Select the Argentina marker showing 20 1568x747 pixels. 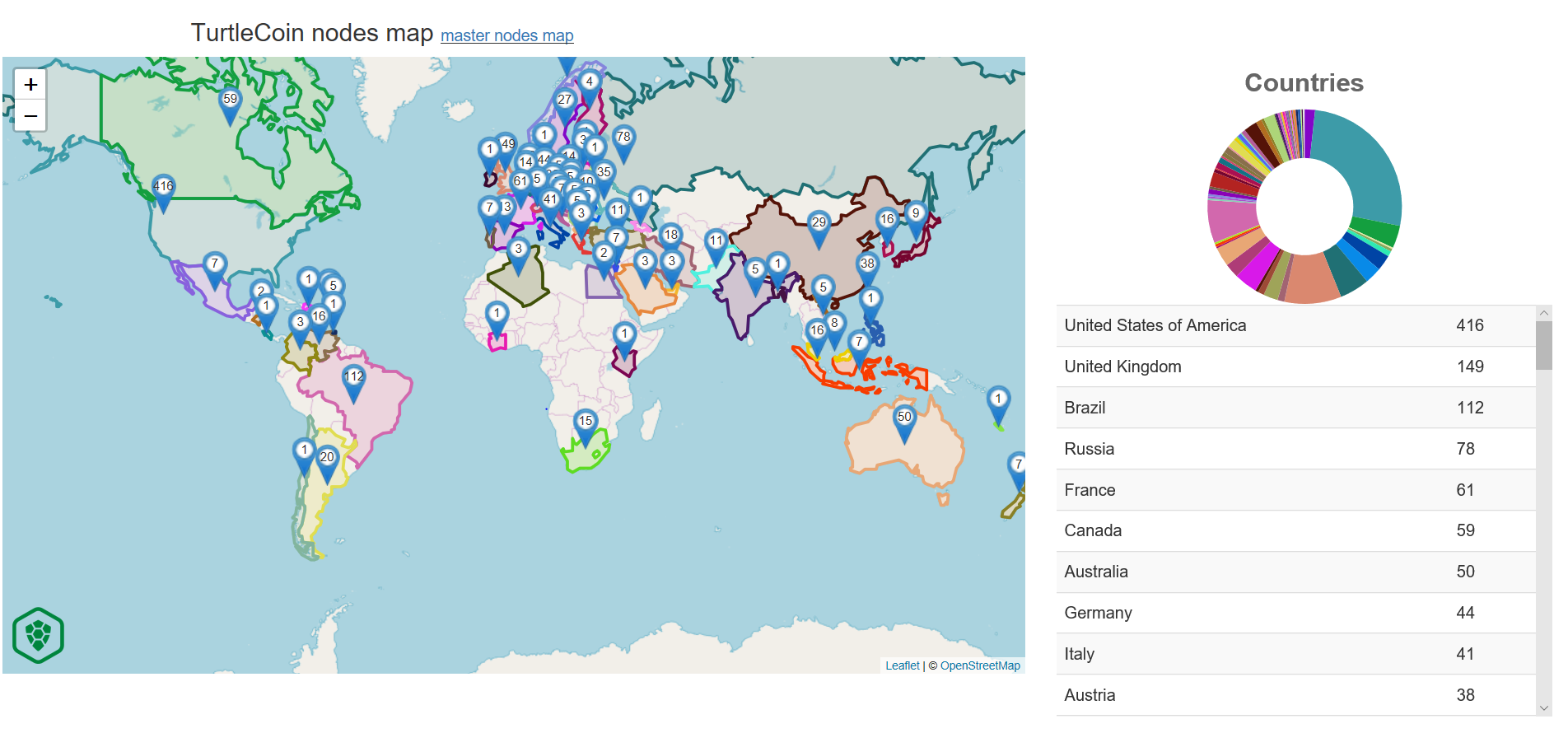click(x=327, y=464)
